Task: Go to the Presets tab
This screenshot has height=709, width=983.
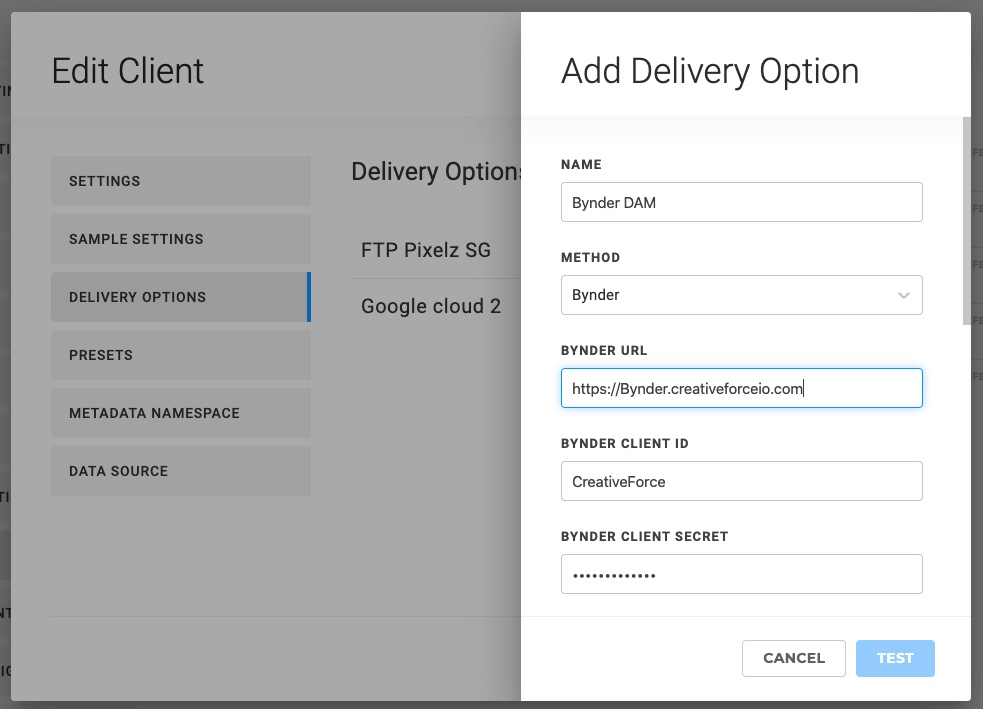Action: (181, 355)
